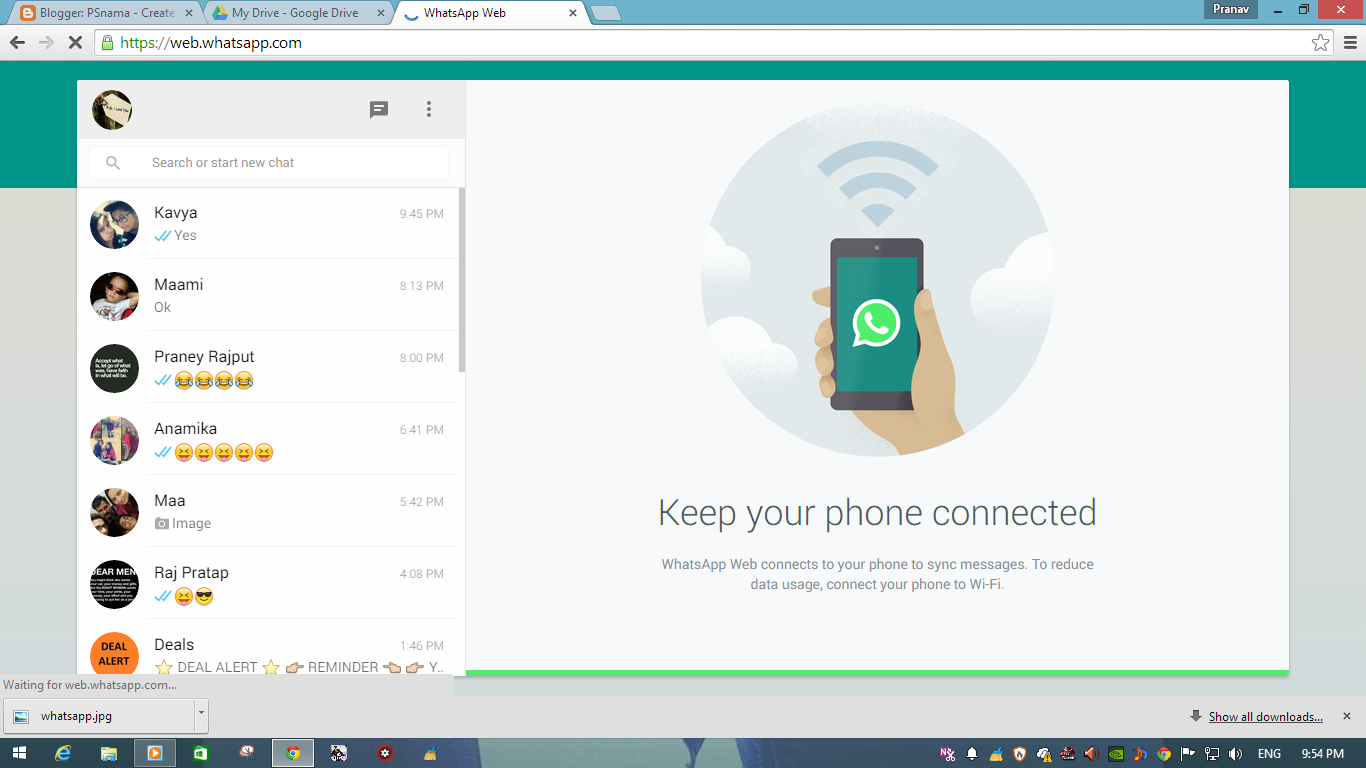
Task: Focus the Search or start new chat field
Action: click(269, 163)
